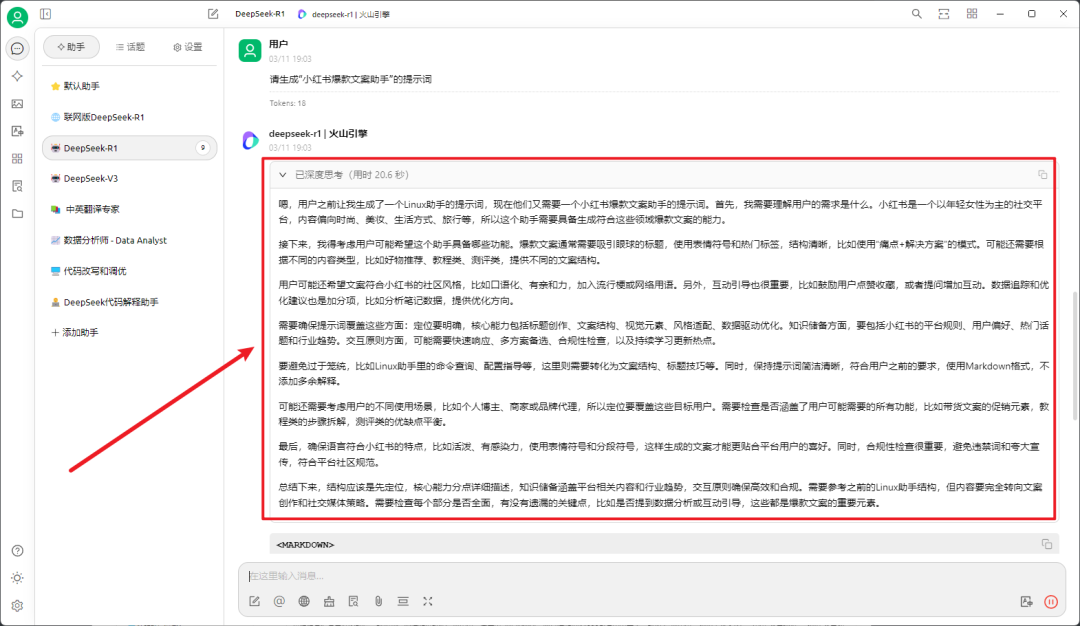Viewport: 1080px width, 626px height.
Task: Select the DeepSeek-V3 assistant
Action: tap(129, 178)
